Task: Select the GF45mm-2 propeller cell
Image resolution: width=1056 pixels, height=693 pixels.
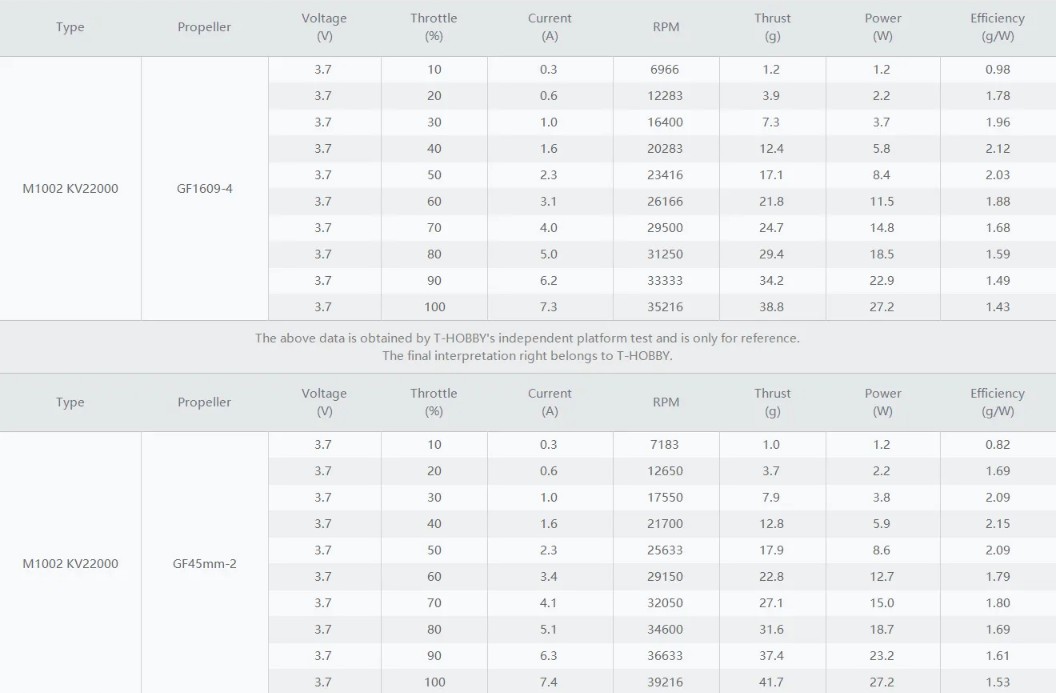Action: tap(204, 564)
